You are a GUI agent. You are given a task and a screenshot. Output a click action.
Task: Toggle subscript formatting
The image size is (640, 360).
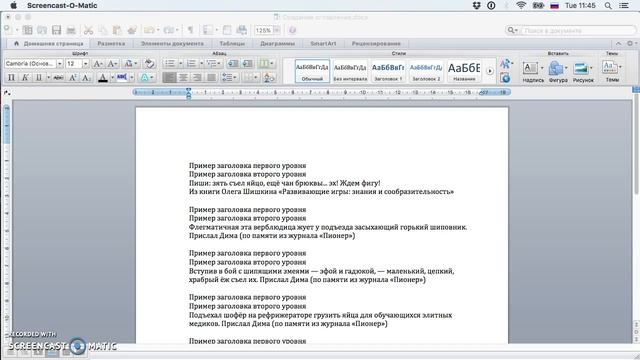[x=87, y=77]
